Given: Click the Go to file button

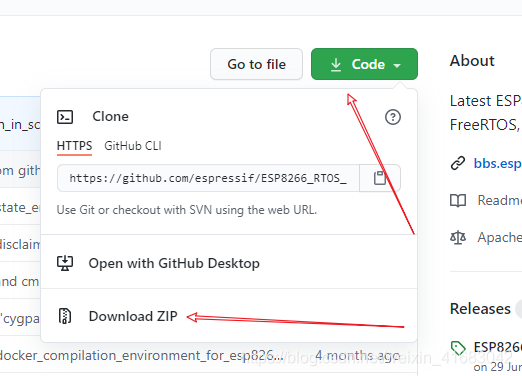Looking at the screenshot, I should tap(256, 64).
